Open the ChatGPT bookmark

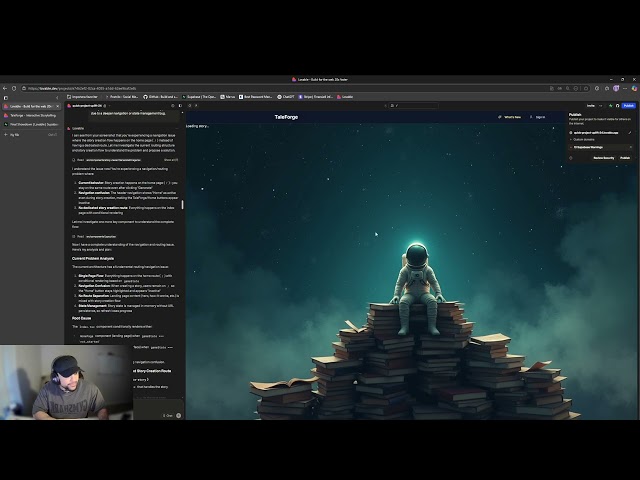(286, 97)
